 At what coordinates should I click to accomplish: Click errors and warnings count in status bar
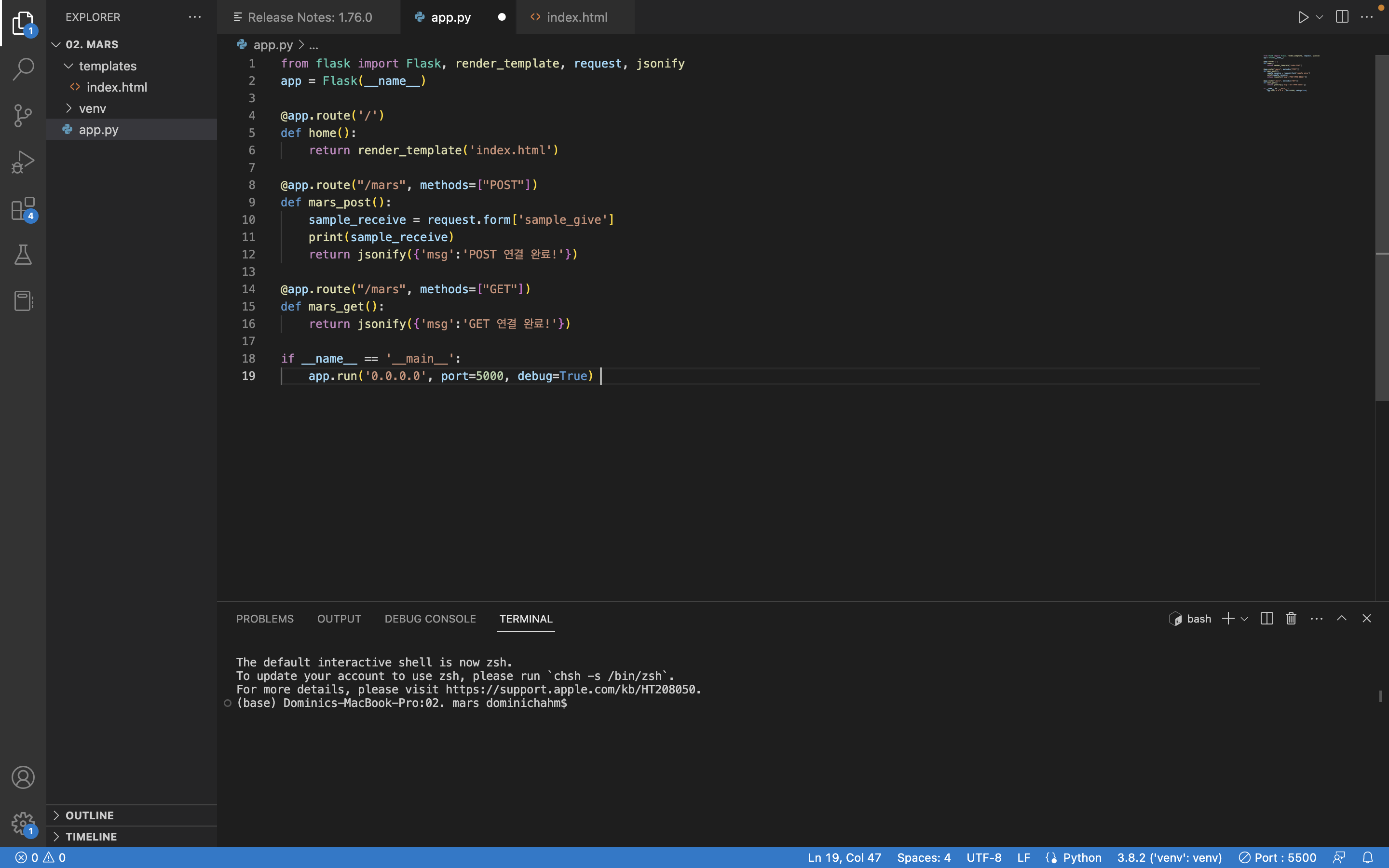click(40, 858)
